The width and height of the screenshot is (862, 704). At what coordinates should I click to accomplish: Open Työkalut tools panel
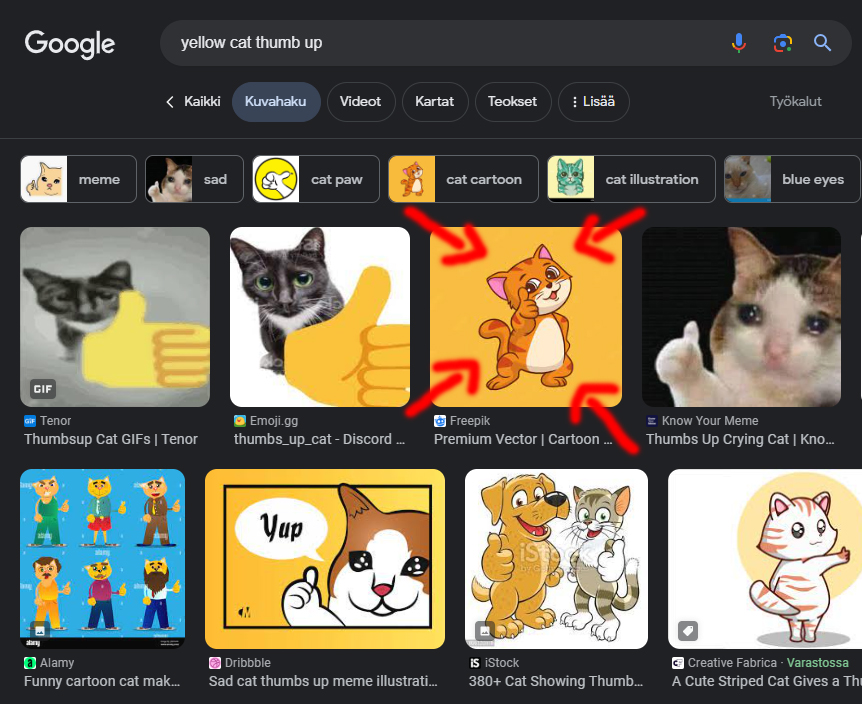795,102
